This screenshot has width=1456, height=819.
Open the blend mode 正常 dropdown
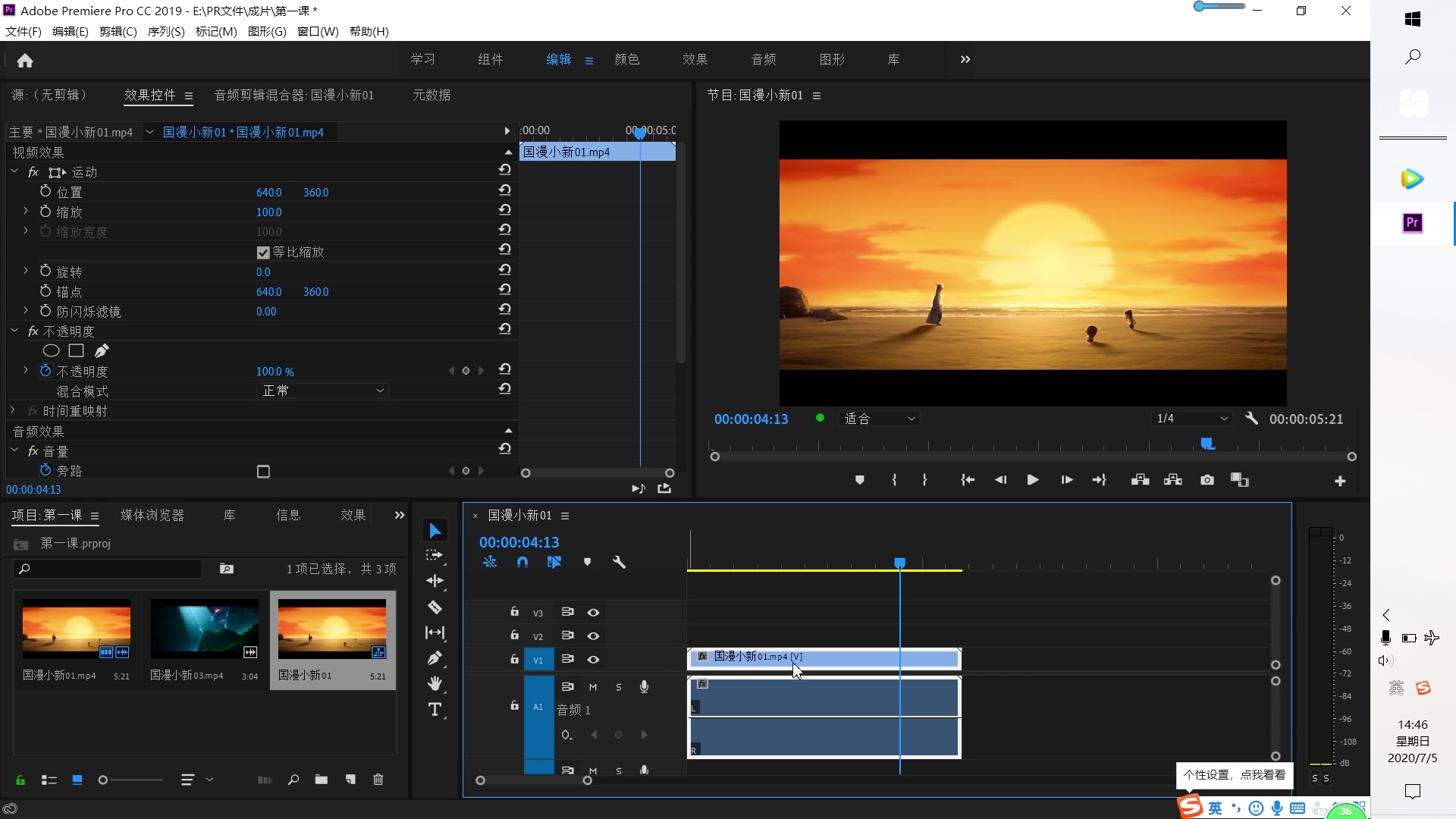tap(323, 391)
